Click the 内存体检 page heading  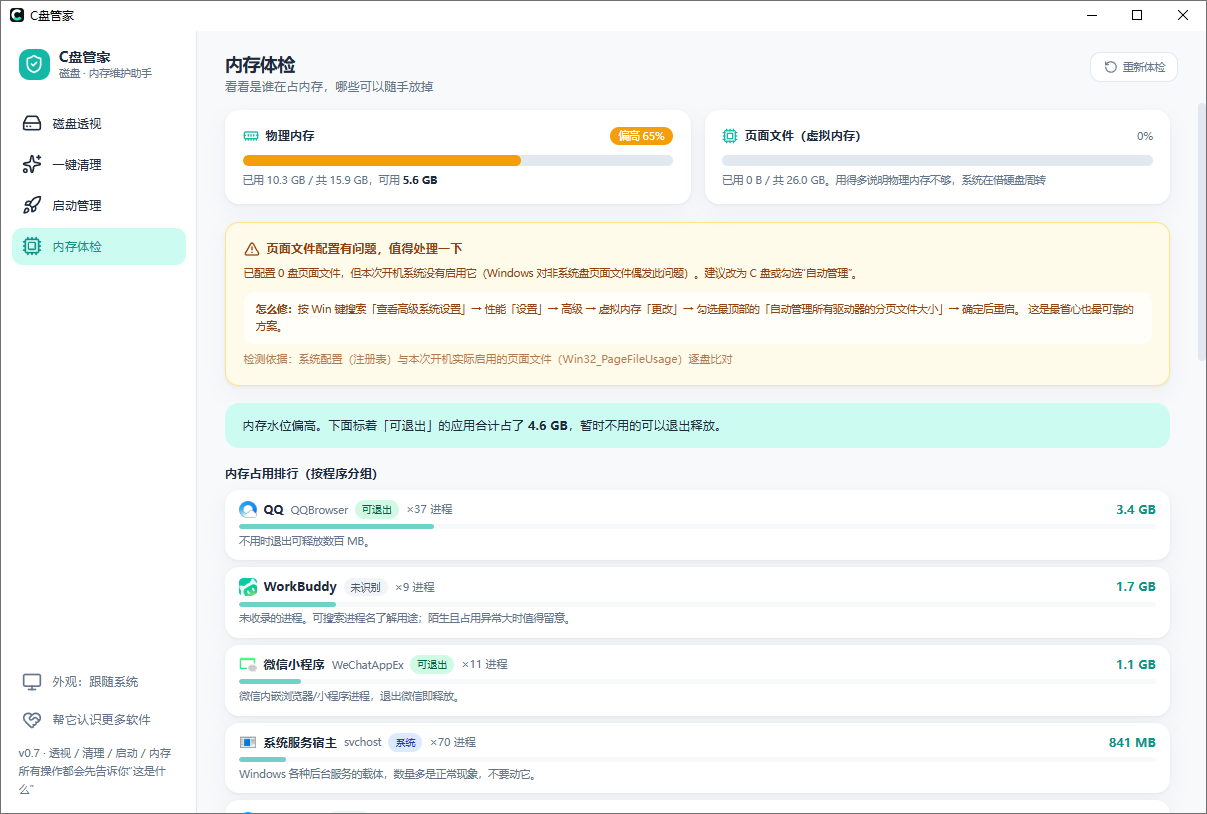tap(260, 65)
